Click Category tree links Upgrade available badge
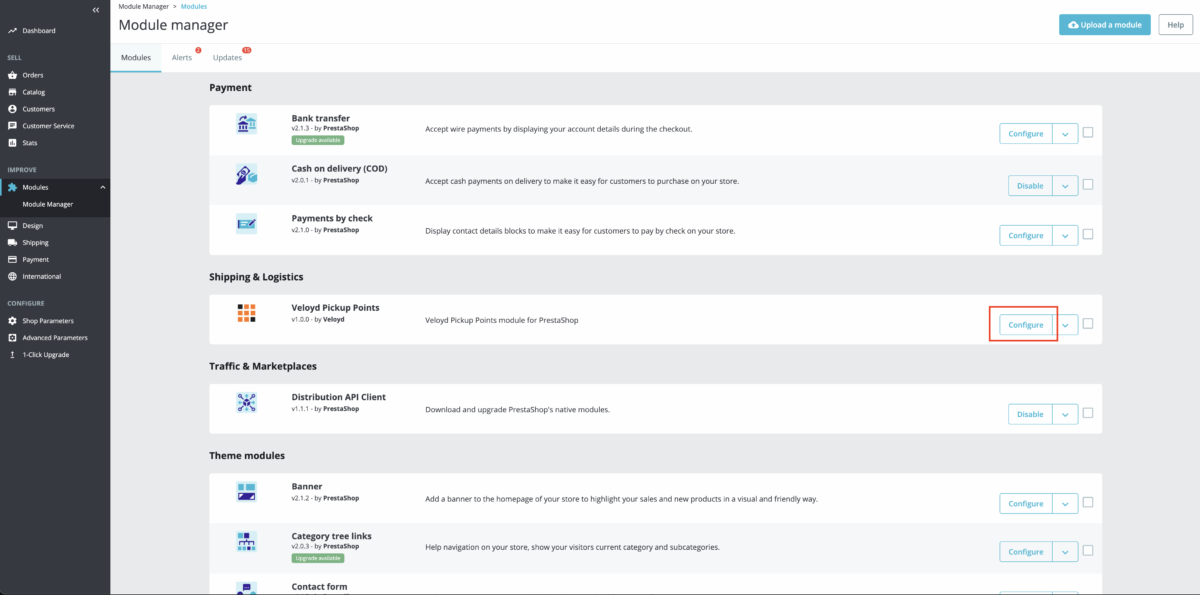The height and width of the screenshot is (595, 1200). coord(318,558)
